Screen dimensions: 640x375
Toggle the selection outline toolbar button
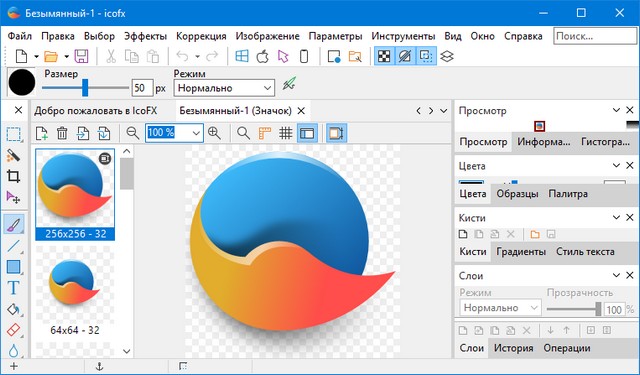tap(426, 56)
